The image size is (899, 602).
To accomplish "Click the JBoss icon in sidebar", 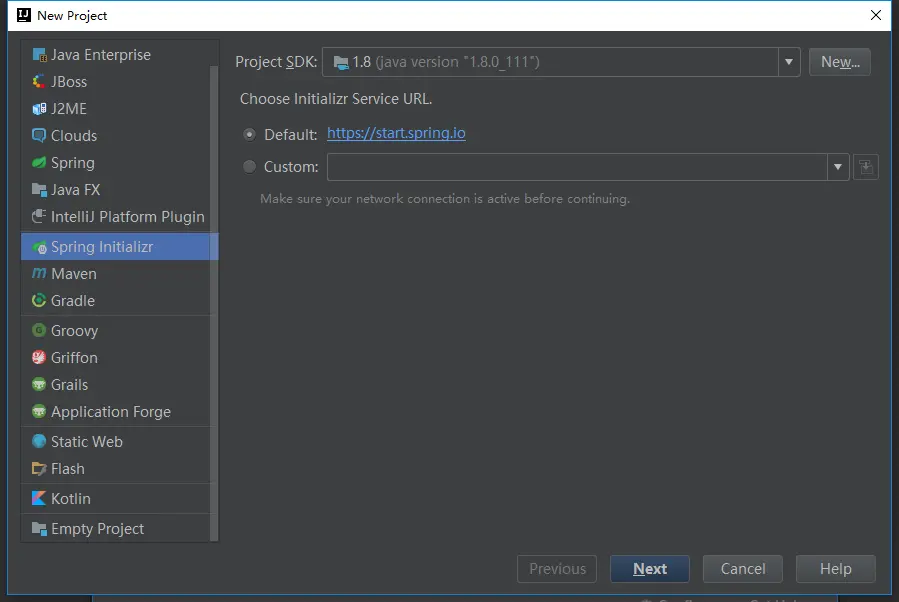I will pyautogui.click(x=39, y=82).
